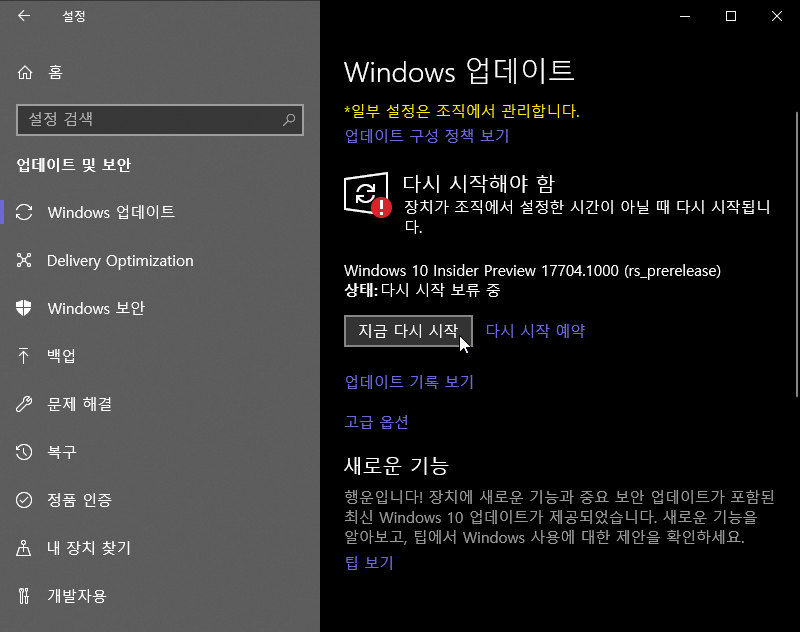Open 업데이트 구성 정책 보기 link
Screen dimensions: 800x632
[427, 136]
